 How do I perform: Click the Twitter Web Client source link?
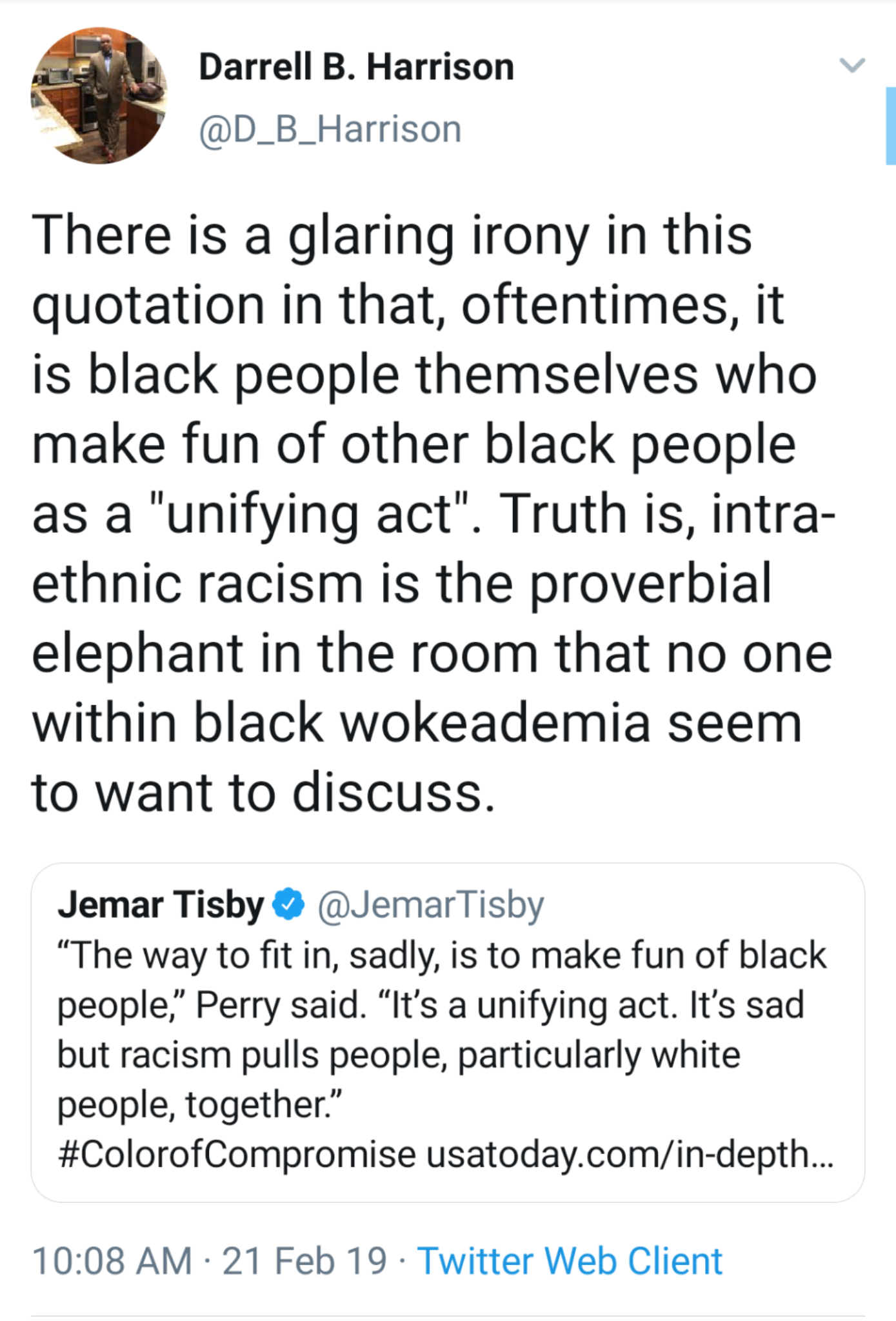pos(570,1260)
